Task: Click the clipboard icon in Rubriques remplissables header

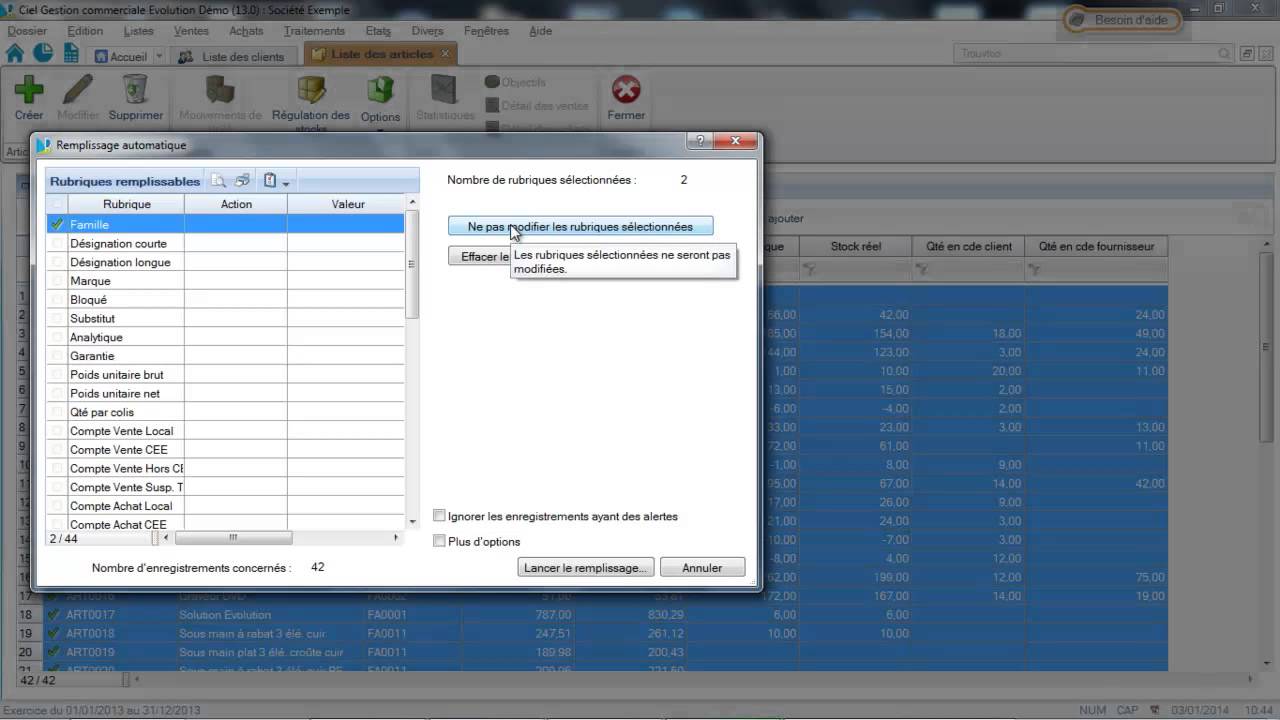Action: click(x=270, y=181)
